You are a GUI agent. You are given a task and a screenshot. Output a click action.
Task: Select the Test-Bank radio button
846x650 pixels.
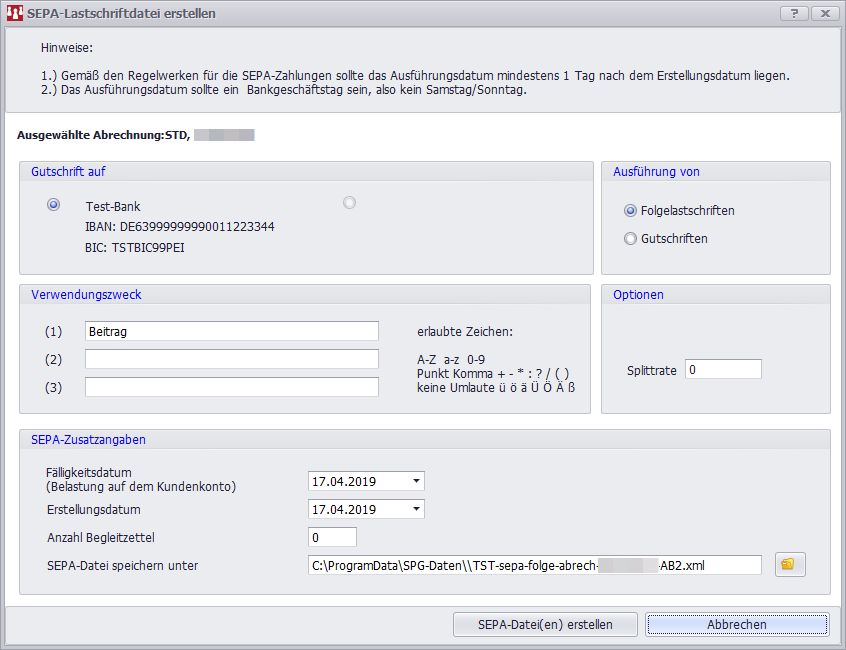point(53,204)
